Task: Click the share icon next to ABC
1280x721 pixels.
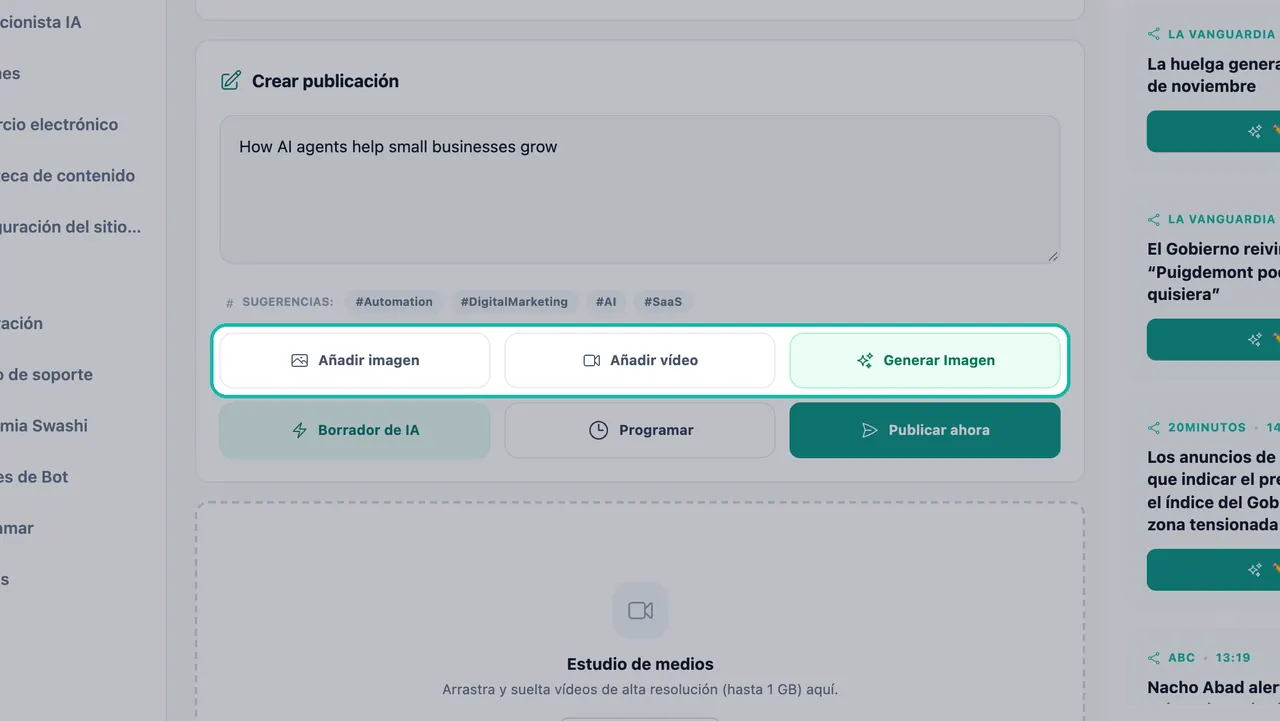Action: (1154, 658)
